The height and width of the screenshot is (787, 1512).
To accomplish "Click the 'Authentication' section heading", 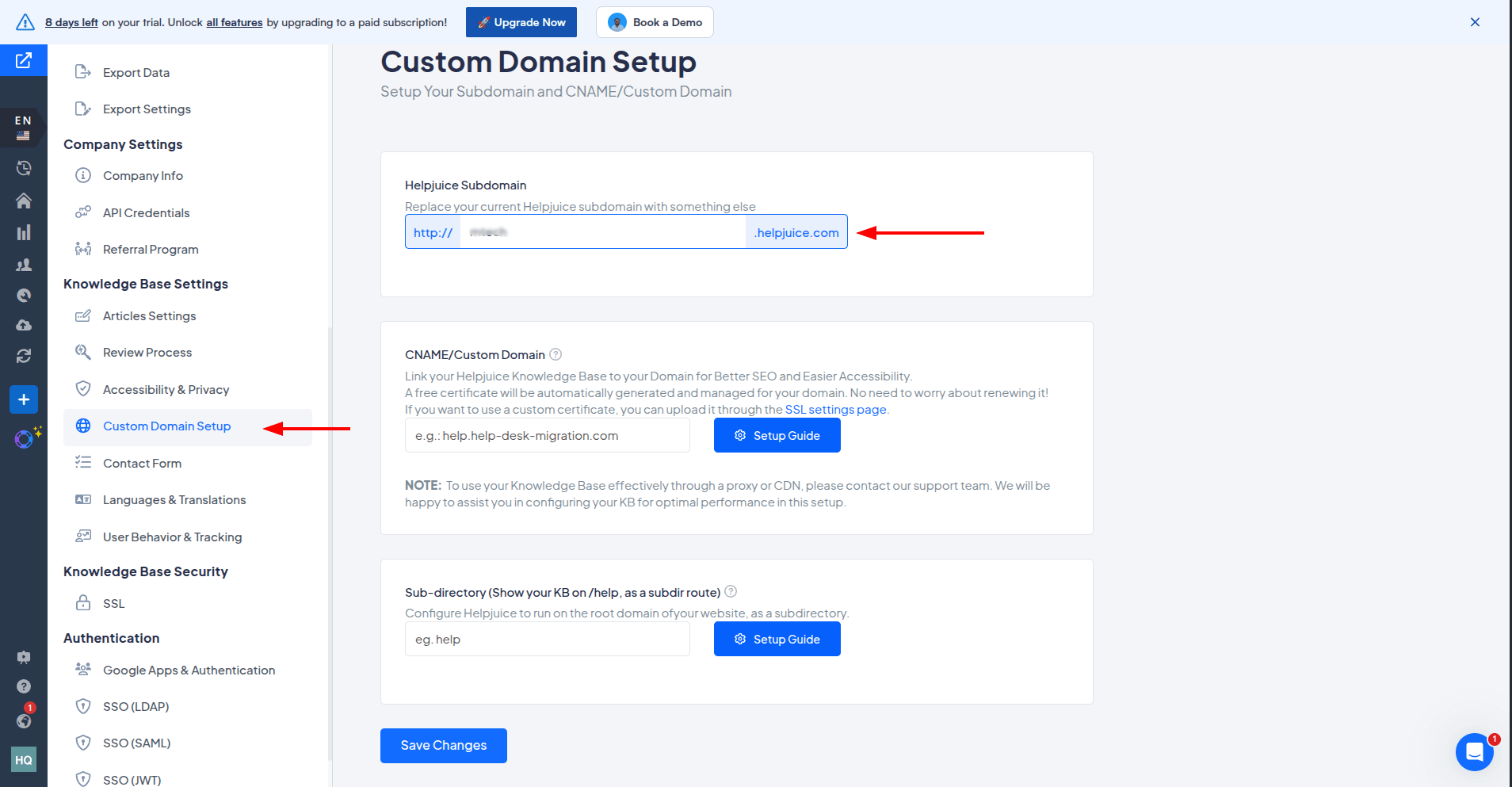I will (111, 638).
